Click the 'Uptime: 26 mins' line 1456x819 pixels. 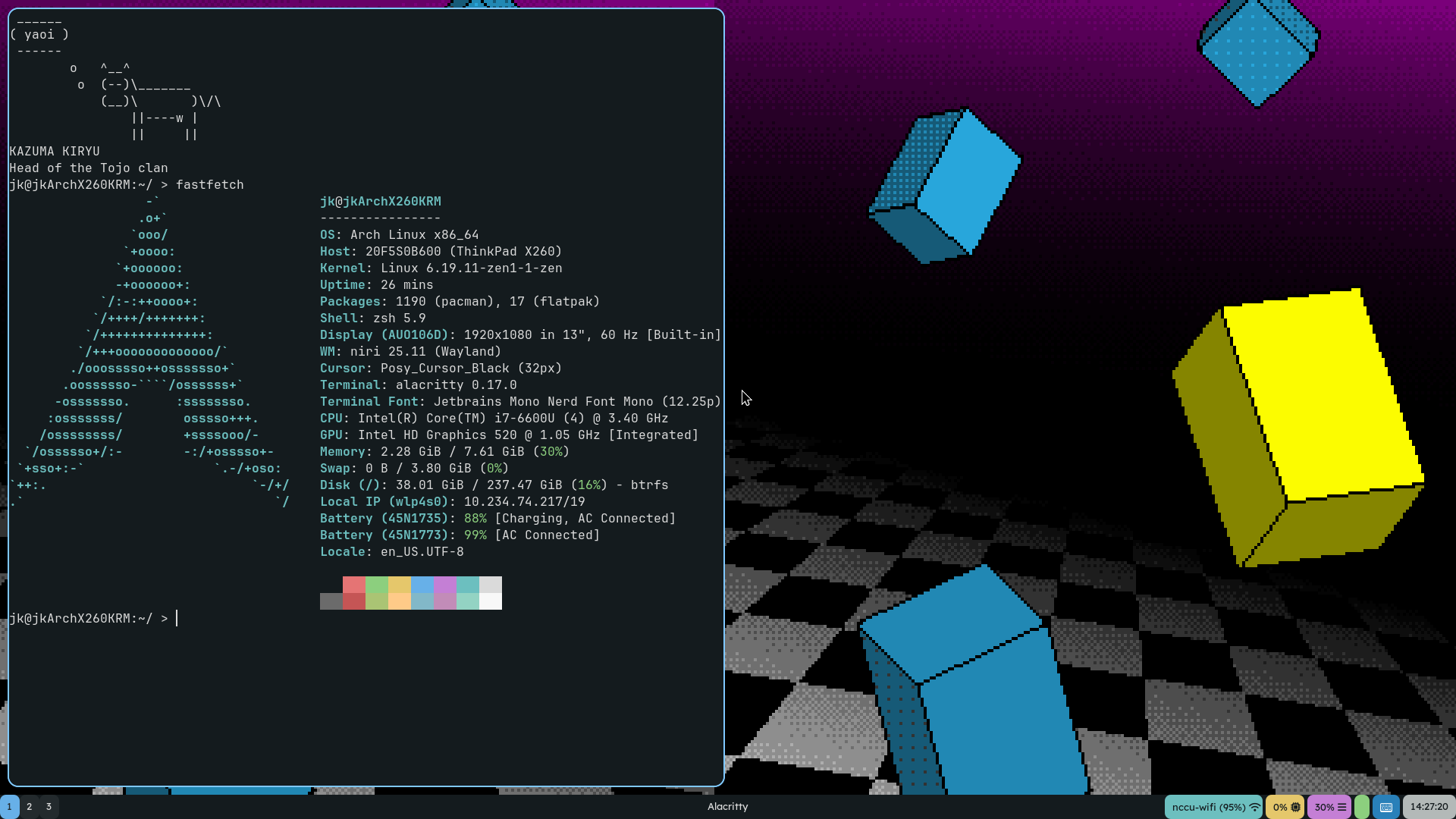tap(377, 285)
